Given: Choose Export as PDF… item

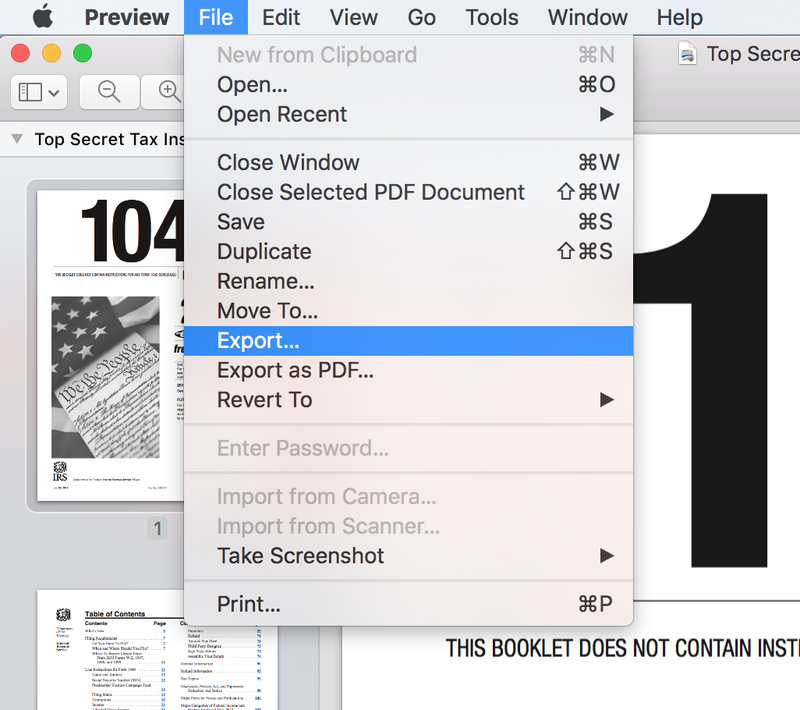Looking at the screenshot, I should [408, 370].
